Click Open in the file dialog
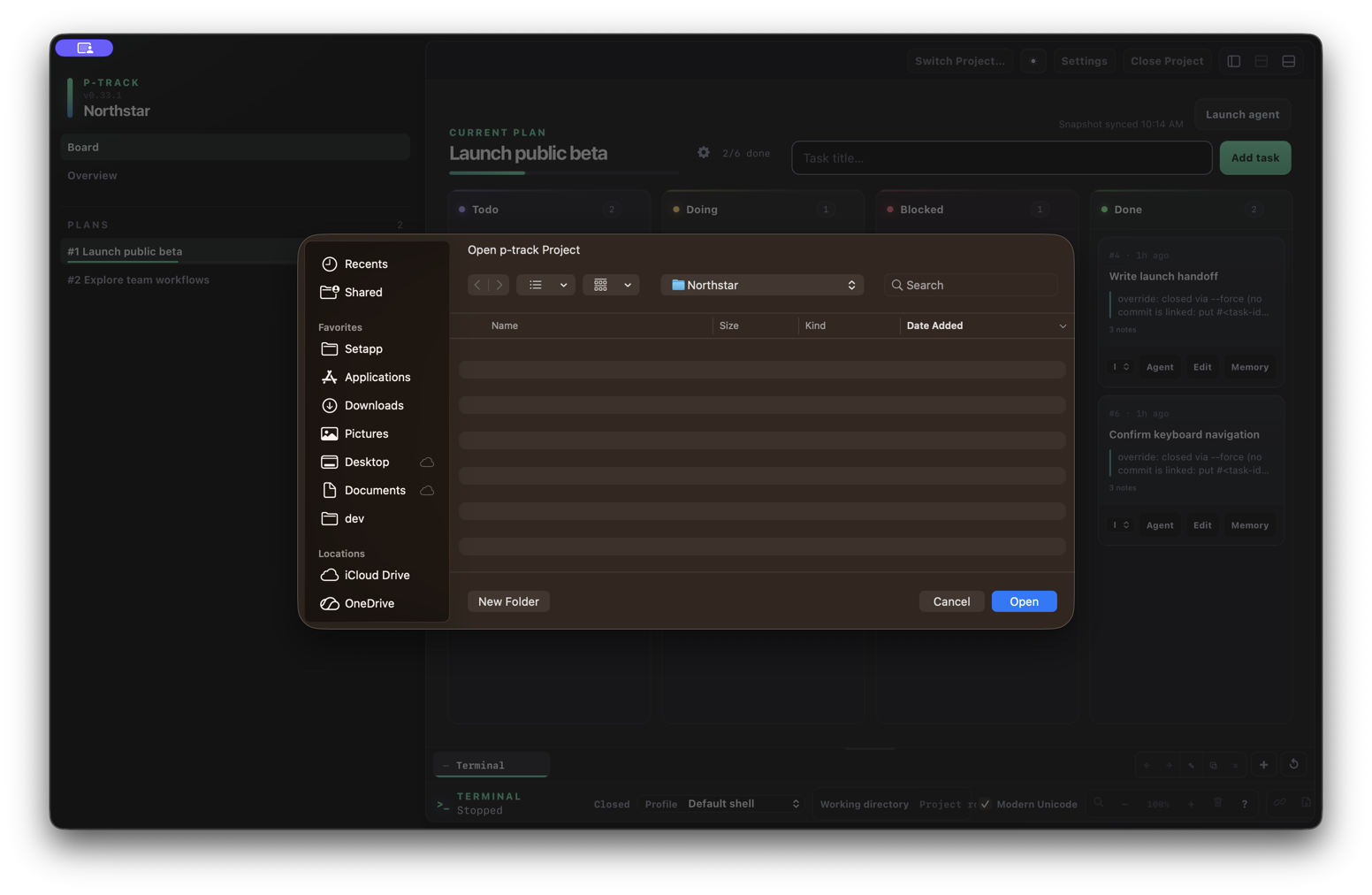Viewport: 1372px width, 895px height. pyautogui.click(x=1024, y=601)
